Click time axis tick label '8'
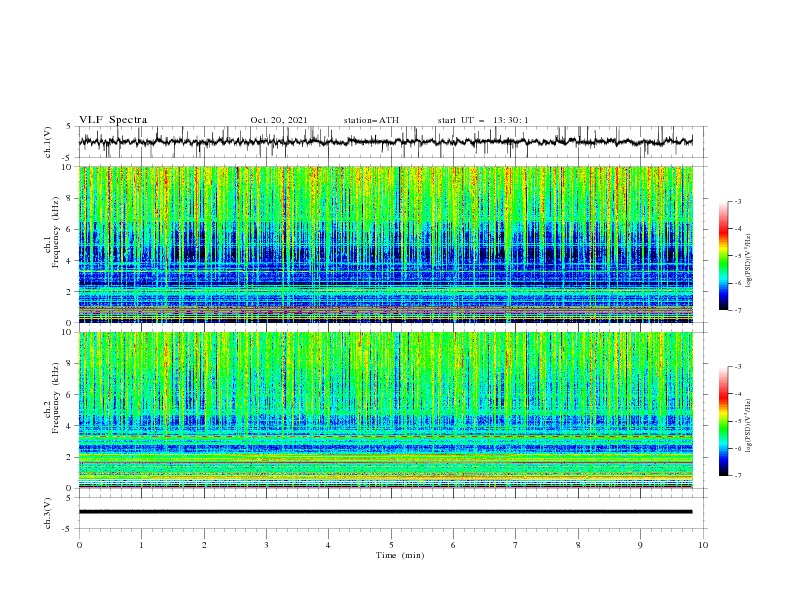This screenshot has width=792, height=612. click(x=578, y=545)
